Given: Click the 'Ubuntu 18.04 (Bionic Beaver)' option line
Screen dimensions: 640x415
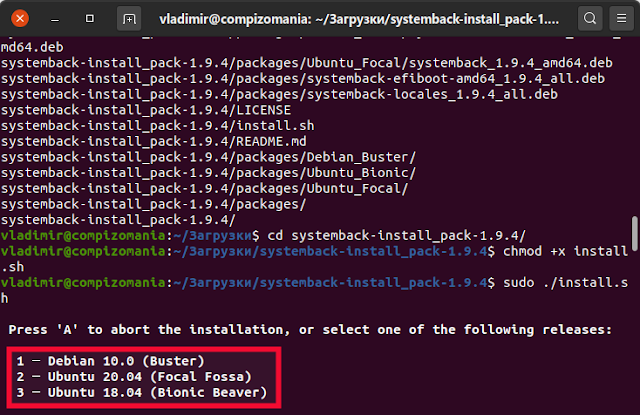Looking at the screenshot, I should [142, 393].
